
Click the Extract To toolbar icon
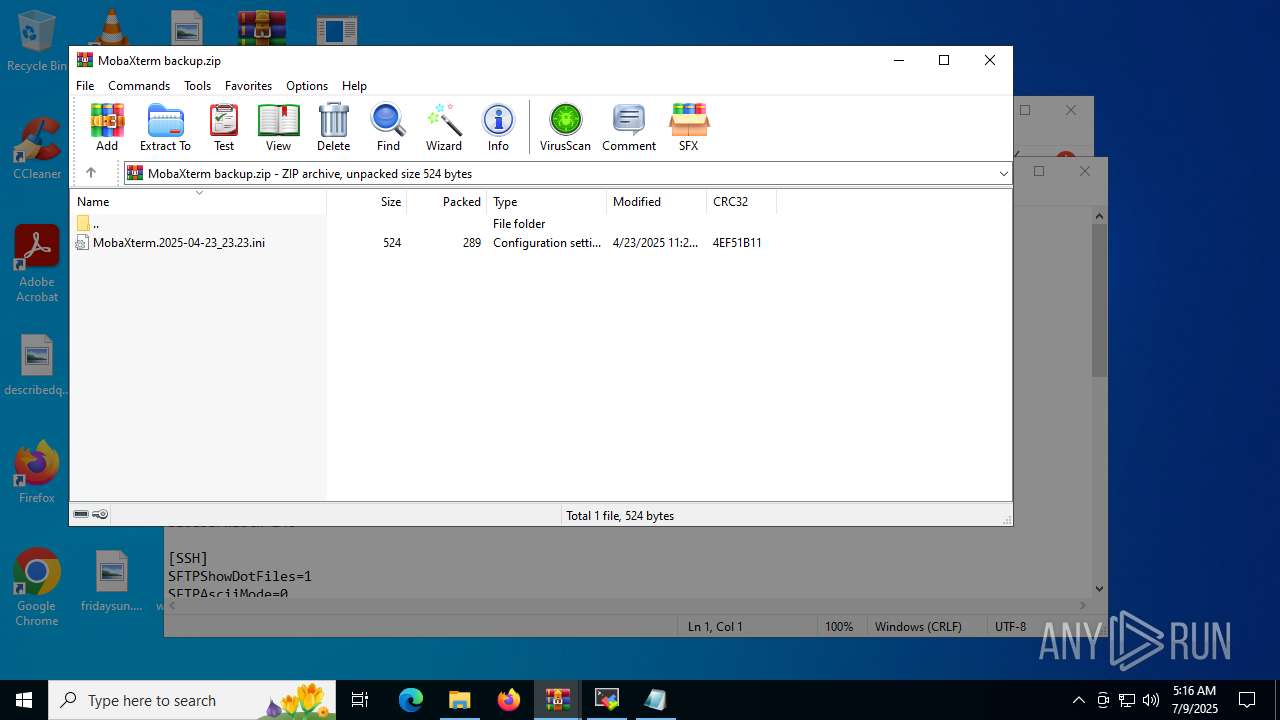(x=165, y=127)
